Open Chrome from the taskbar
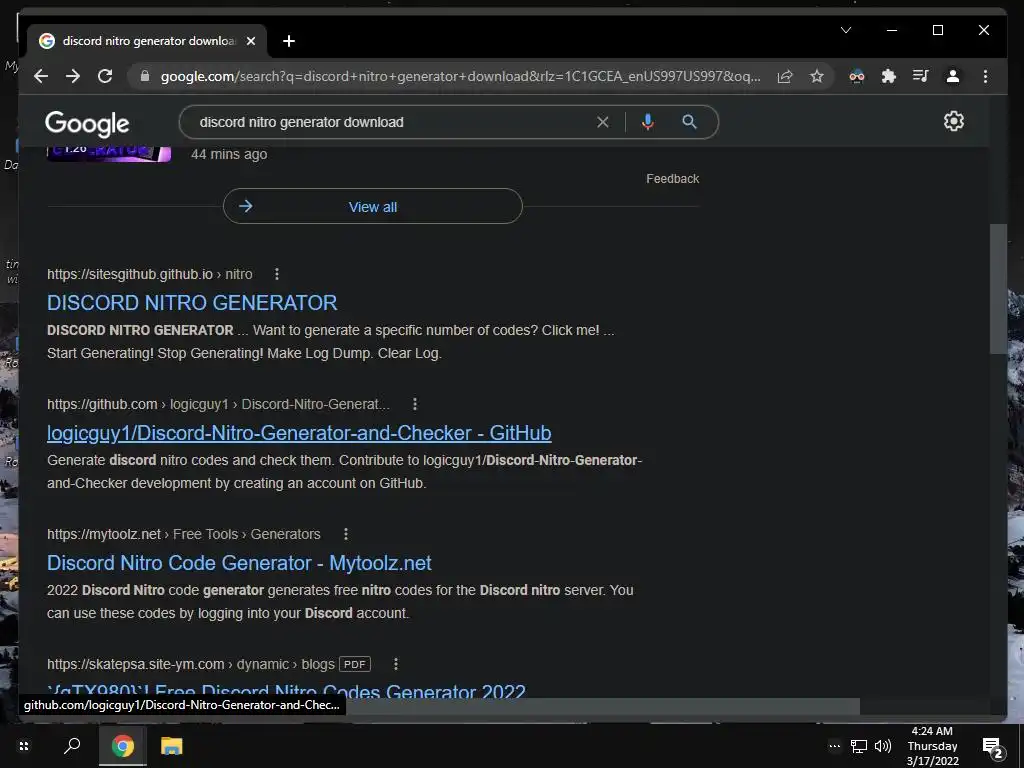This screenshot has width=1024, height=768. (122, 746)
